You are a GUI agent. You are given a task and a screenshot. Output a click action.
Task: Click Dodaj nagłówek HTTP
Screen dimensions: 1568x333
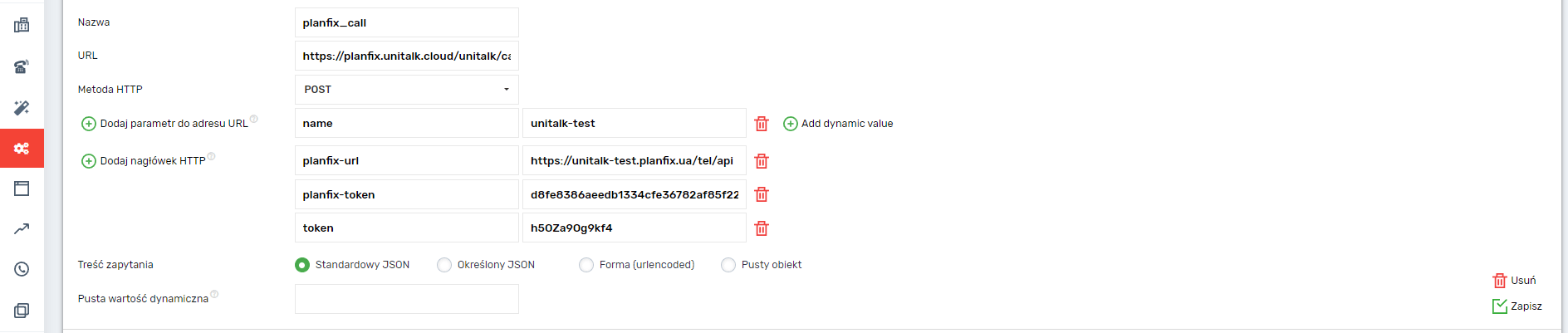pos(145,161)
